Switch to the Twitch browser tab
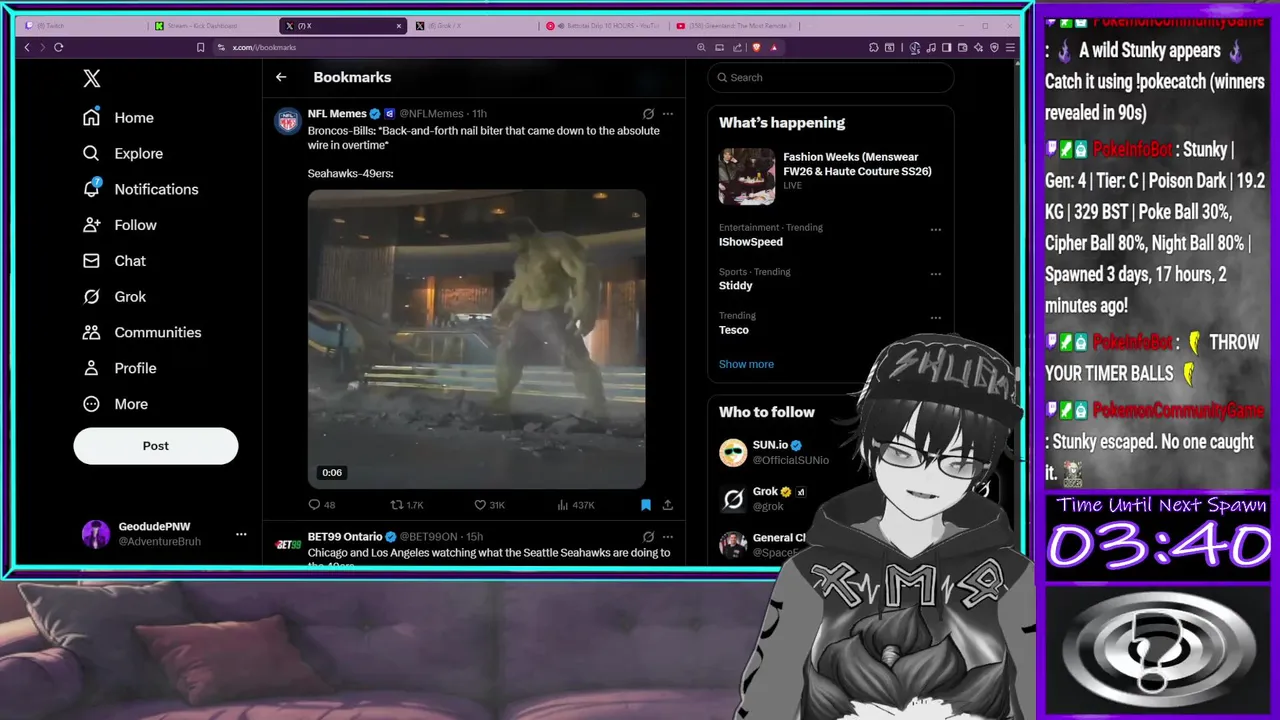The image size is (1280, 720). [83, 26]
